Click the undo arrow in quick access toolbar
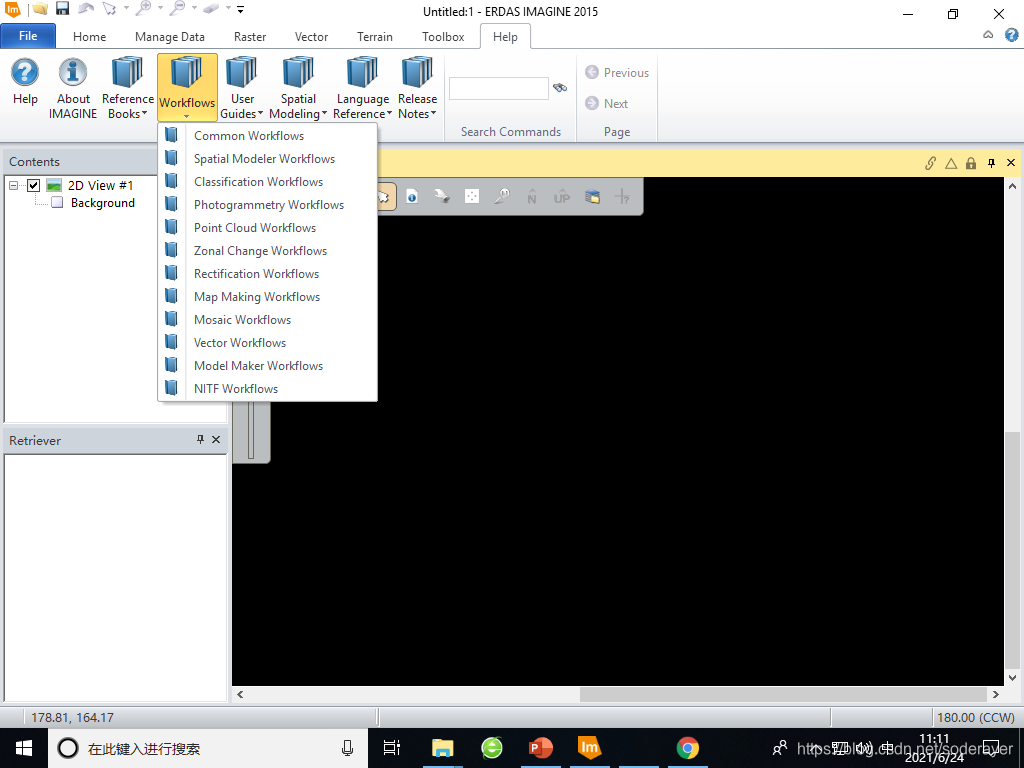This screenshot has width=1024, height=768. tap(86, 9)
